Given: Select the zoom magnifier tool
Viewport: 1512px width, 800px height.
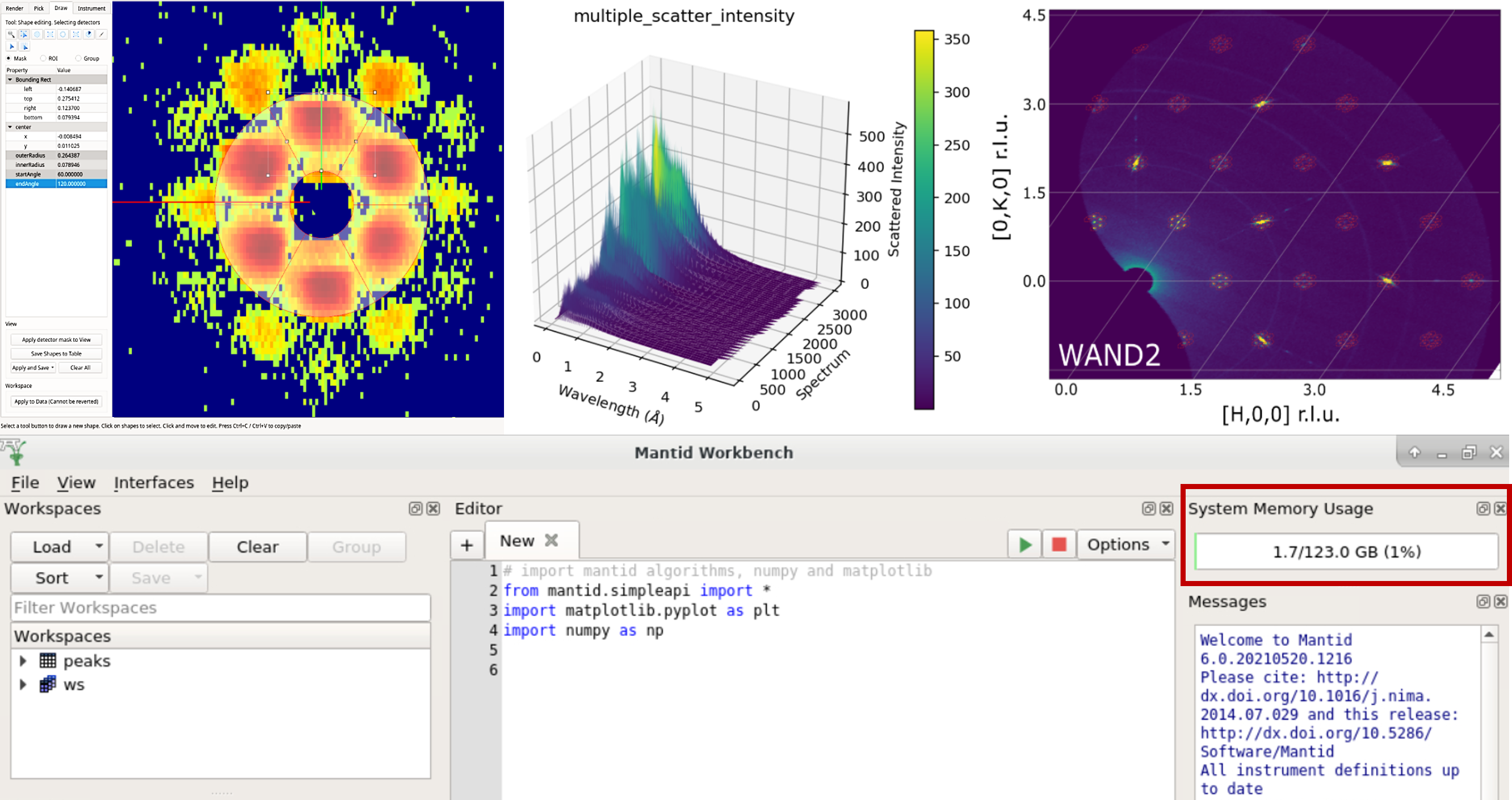Looking at the screenshot, I should (x=11, y=35).
